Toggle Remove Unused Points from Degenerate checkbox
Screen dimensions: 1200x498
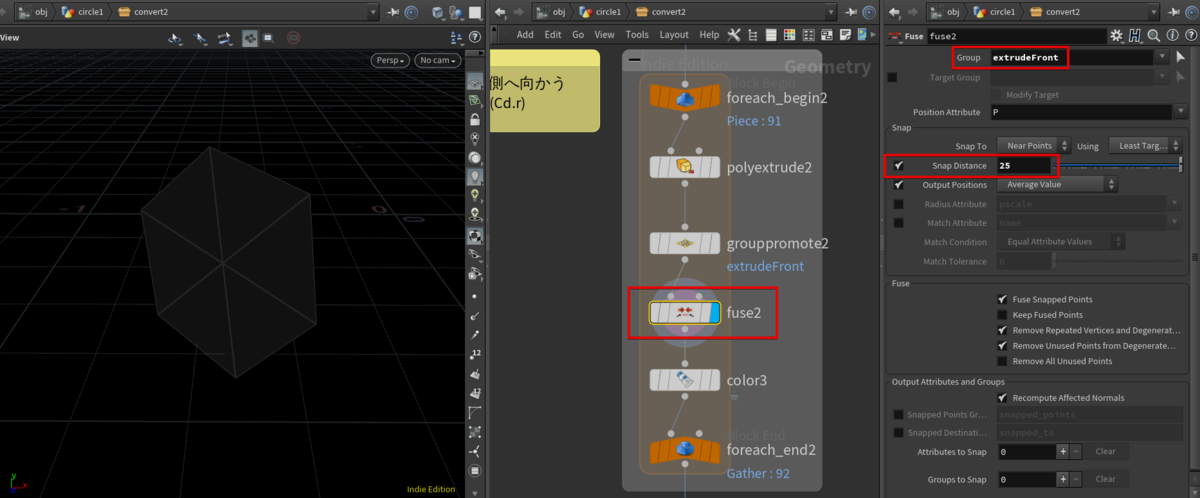point(1002,346)
